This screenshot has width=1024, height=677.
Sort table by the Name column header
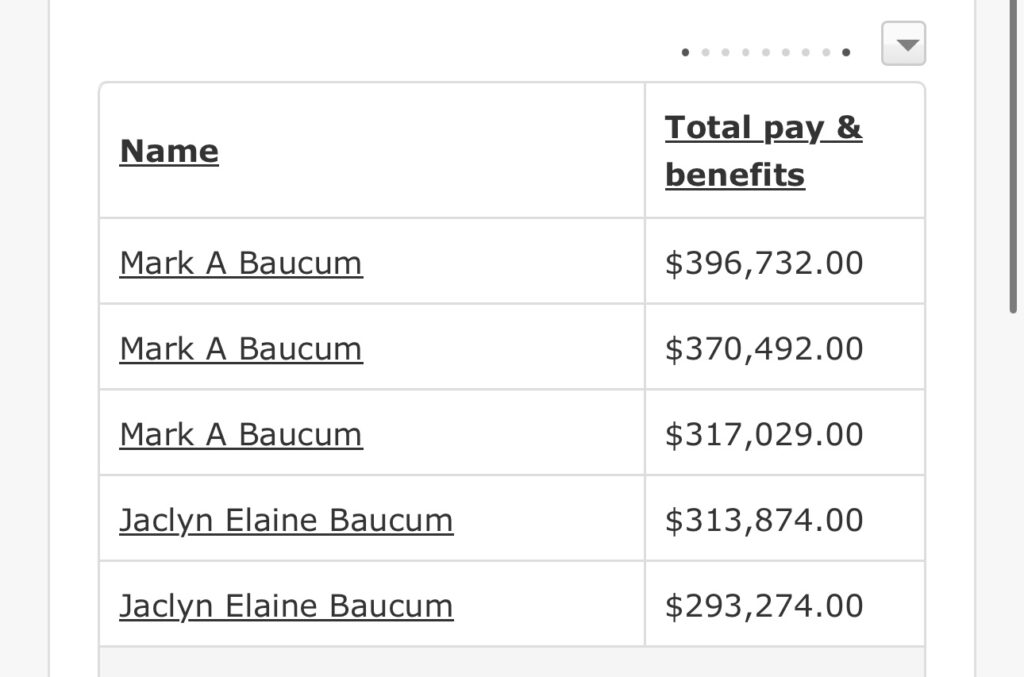point(169,151)
